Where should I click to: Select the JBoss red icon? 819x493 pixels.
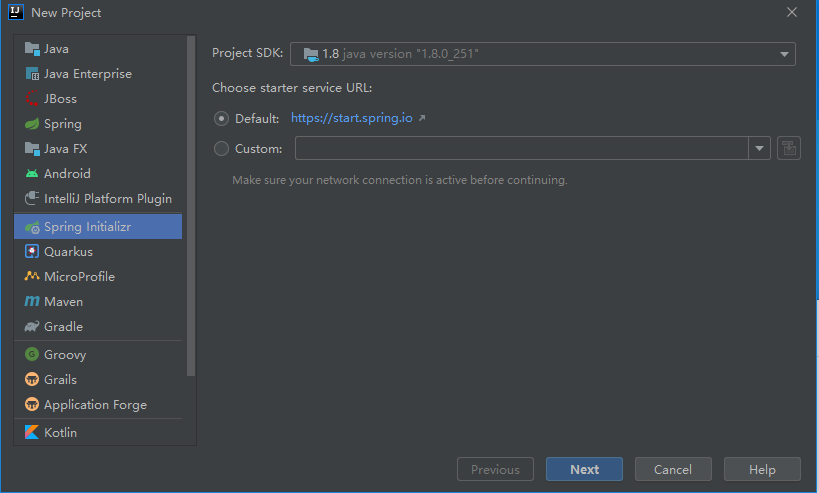[32, 98]
